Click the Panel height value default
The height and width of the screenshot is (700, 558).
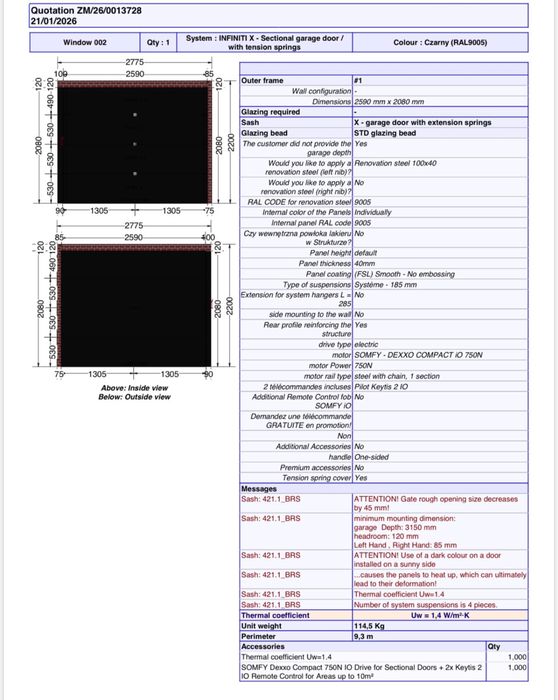366,253
